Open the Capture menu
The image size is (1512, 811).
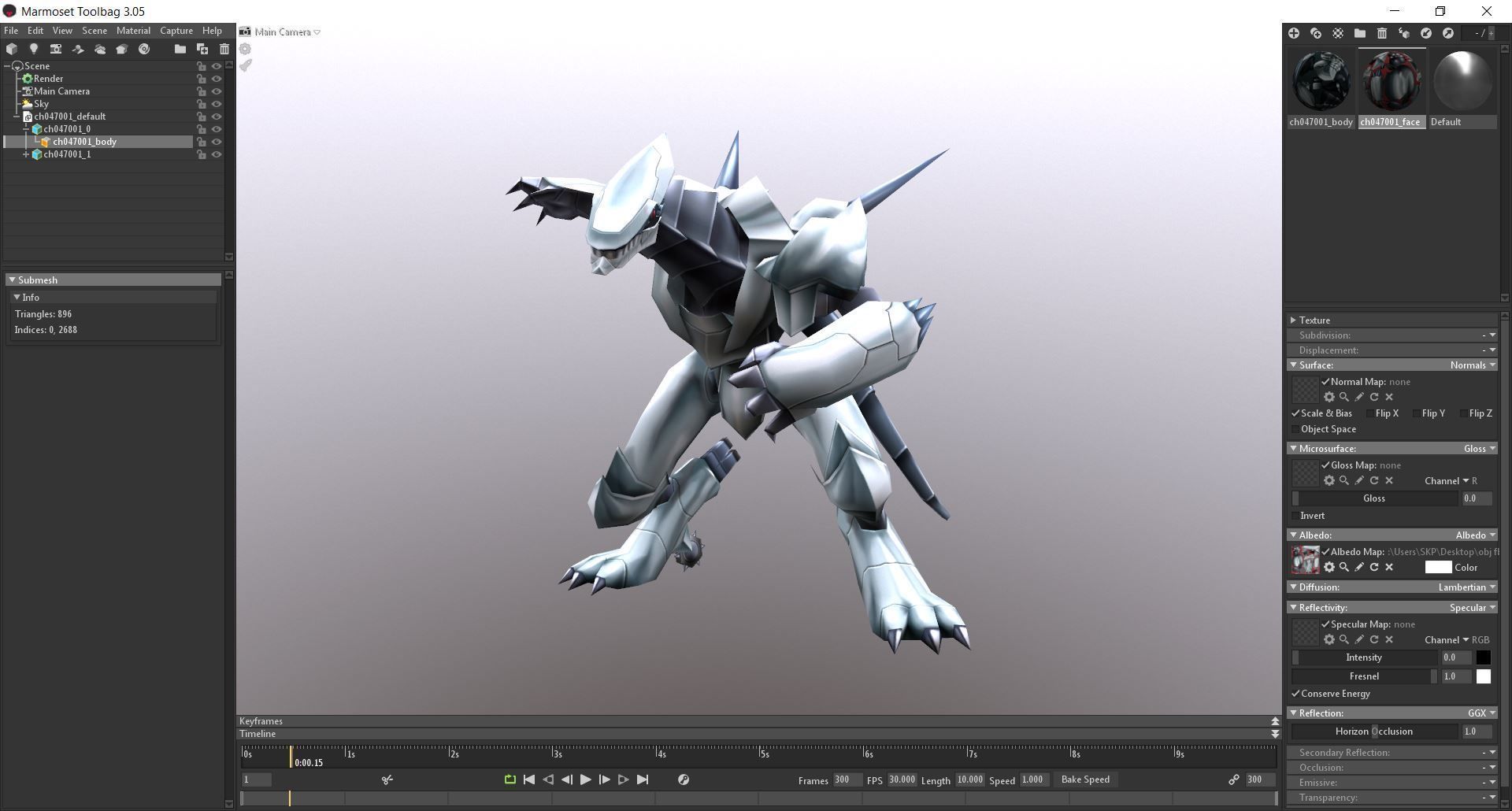176,31
